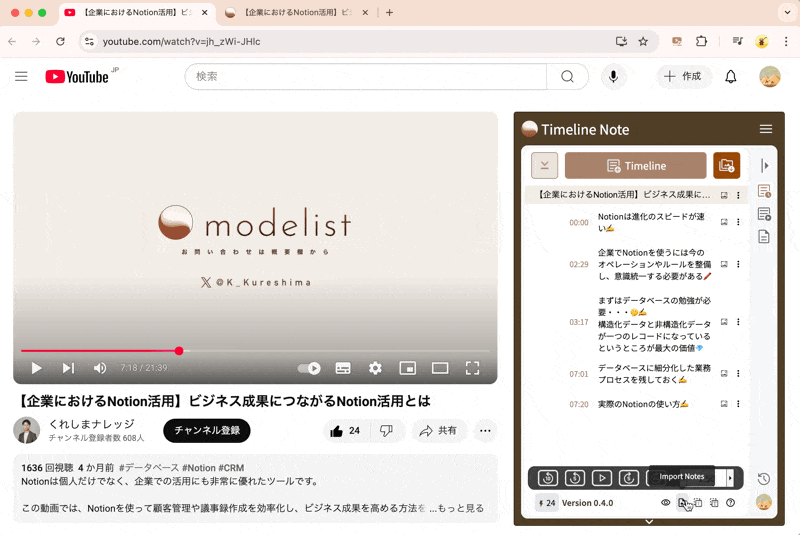Collapse the notes list with the down-arrow button

(544, 166)
